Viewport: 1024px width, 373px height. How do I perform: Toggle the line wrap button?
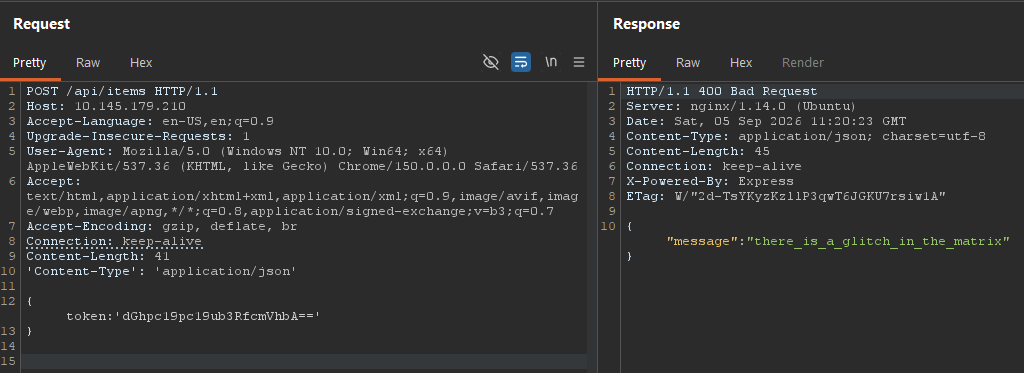click(x=520, y=62)
